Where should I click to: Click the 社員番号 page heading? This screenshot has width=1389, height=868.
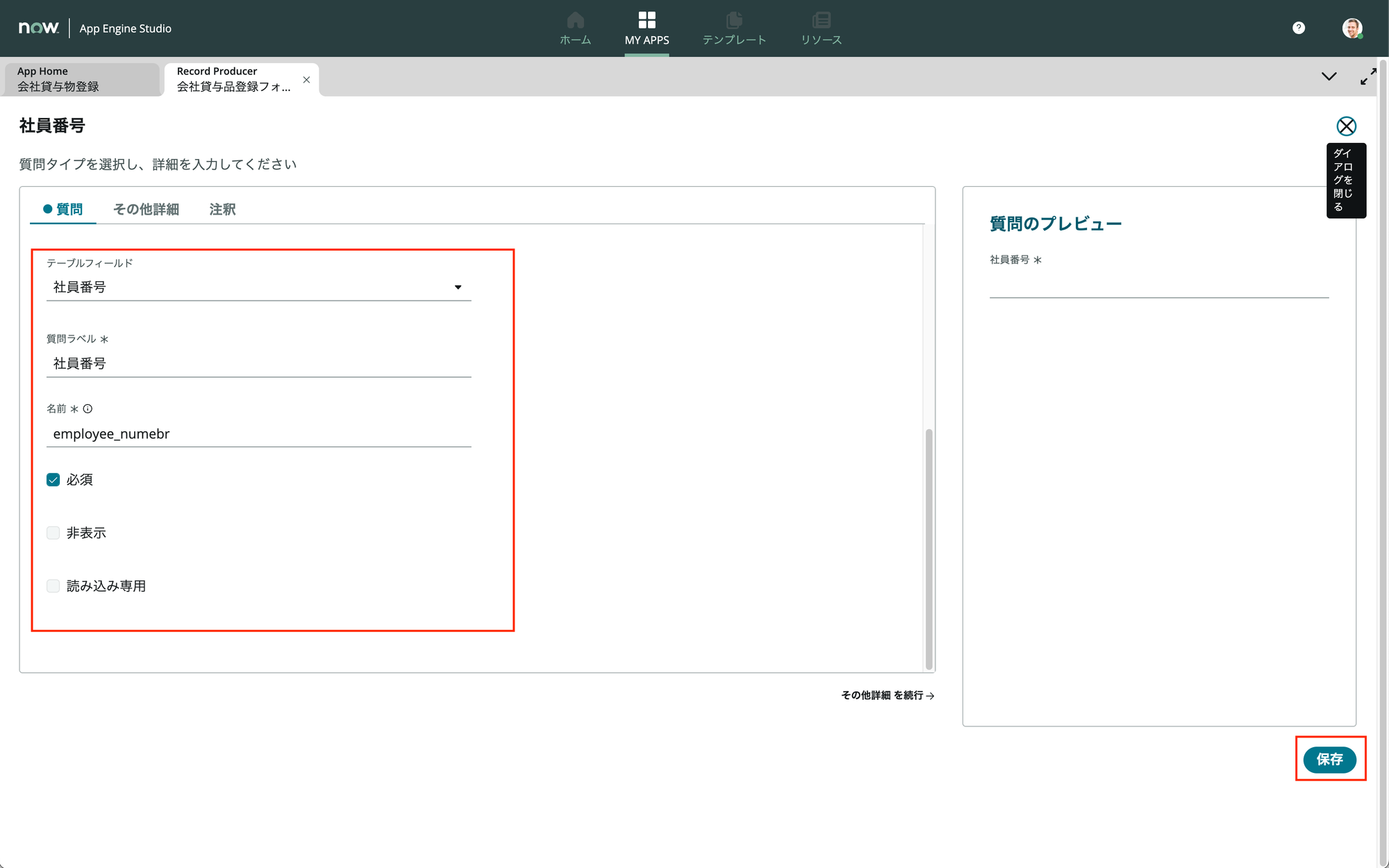(52, 126)
